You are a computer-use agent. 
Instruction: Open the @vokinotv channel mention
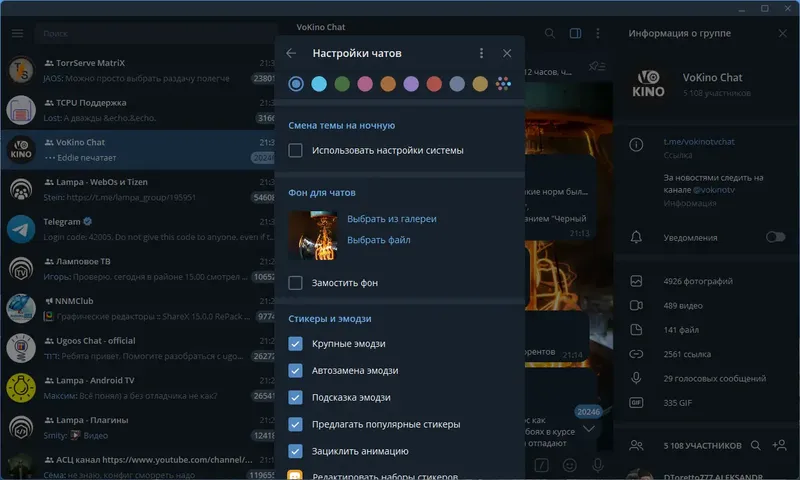pyautogui.click(x=714, y=190)
